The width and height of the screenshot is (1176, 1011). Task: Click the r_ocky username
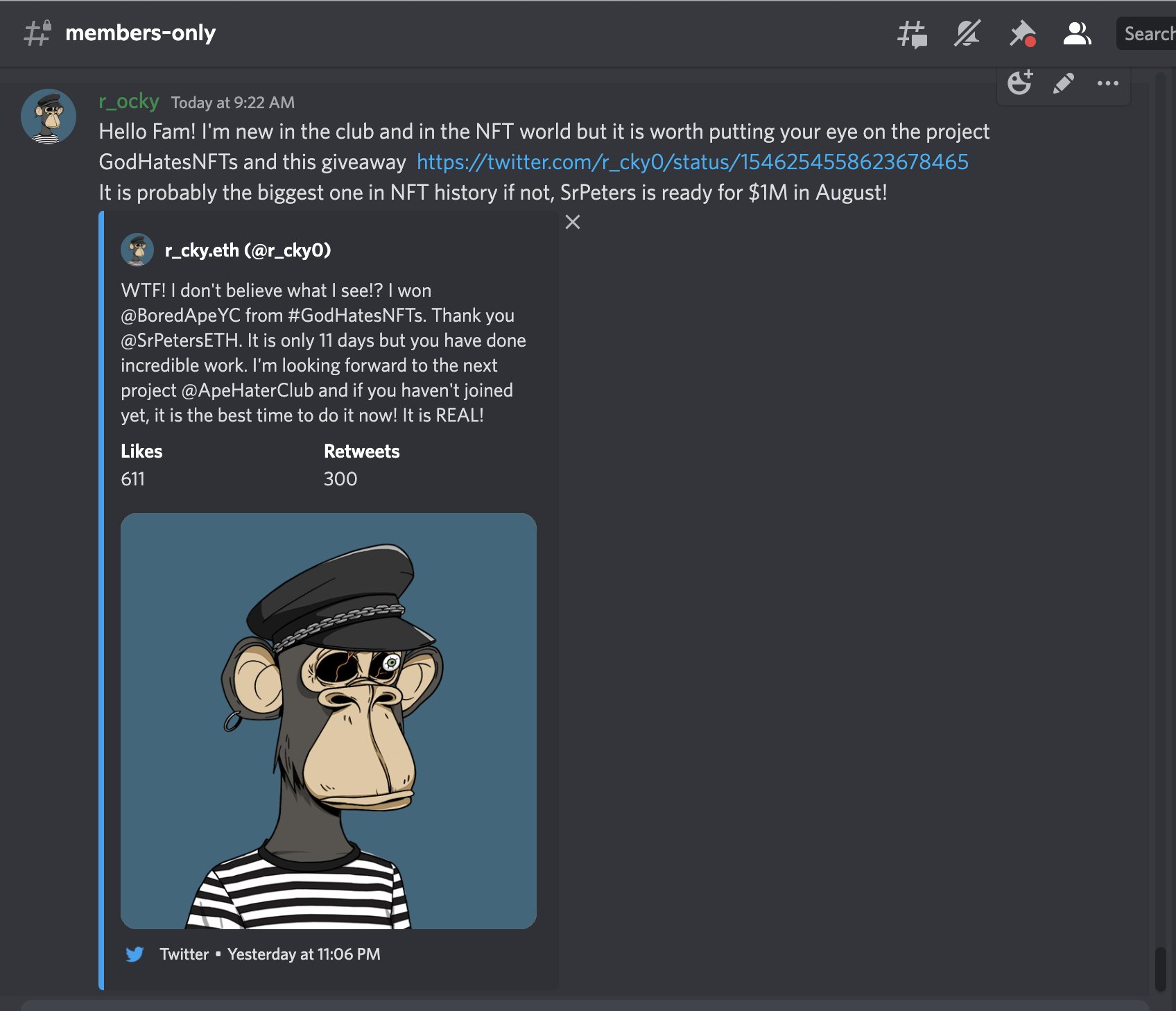pyautogui.click(x=129, y=101)
